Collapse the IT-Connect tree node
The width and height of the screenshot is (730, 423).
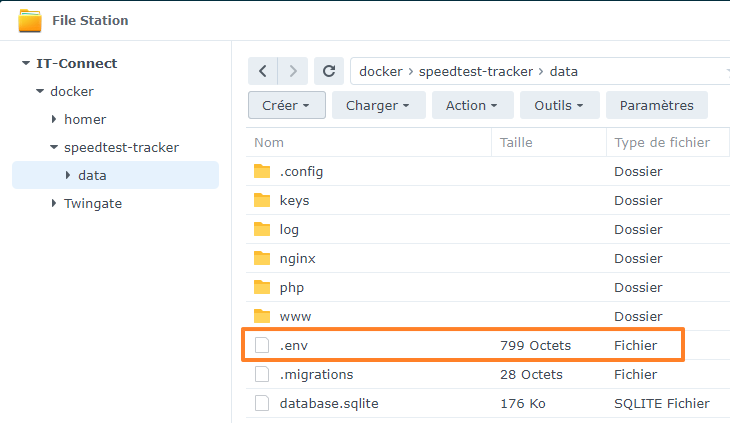coord(26,63)
